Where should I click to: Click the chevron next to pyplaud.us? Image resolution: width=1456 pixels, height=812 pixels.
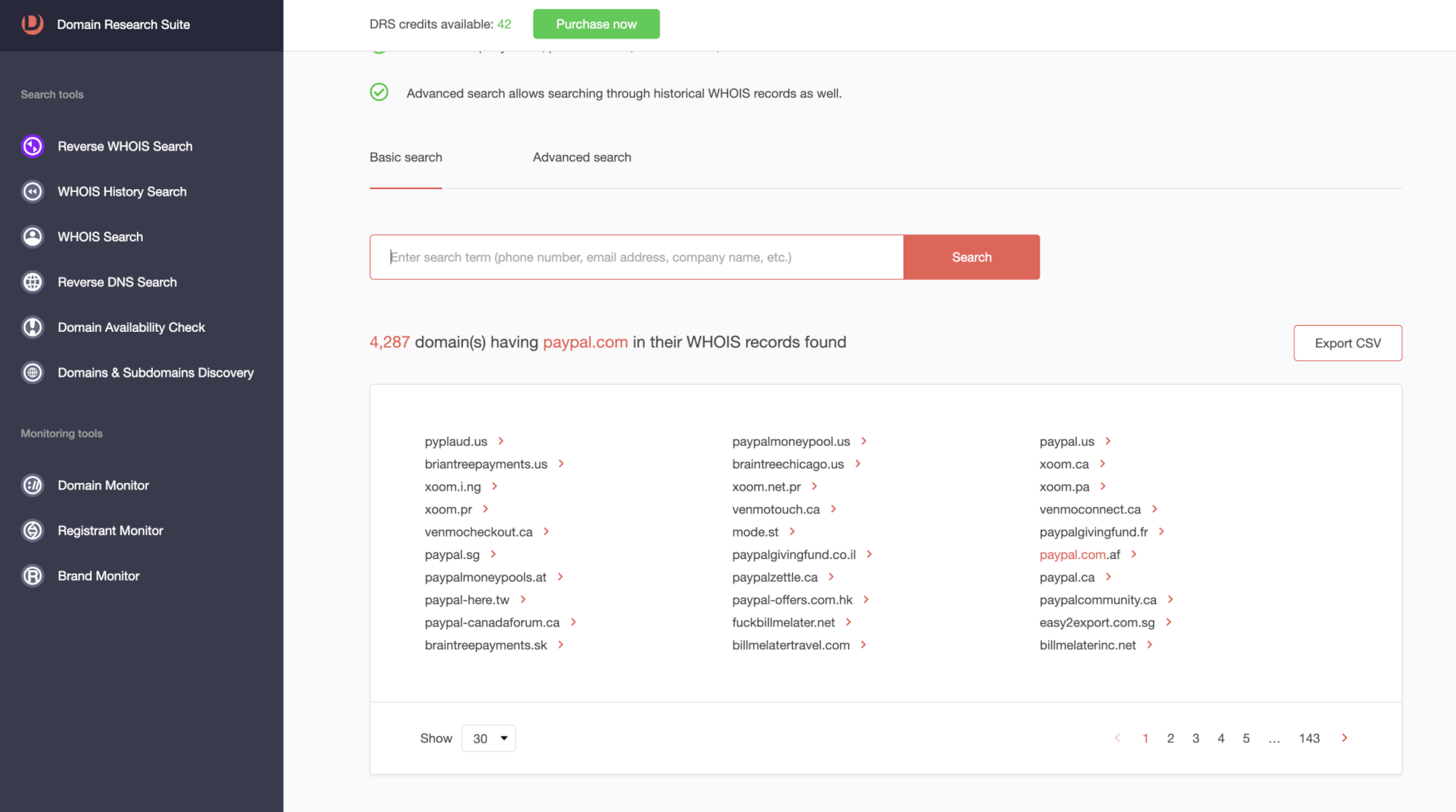tap(501, 441)
